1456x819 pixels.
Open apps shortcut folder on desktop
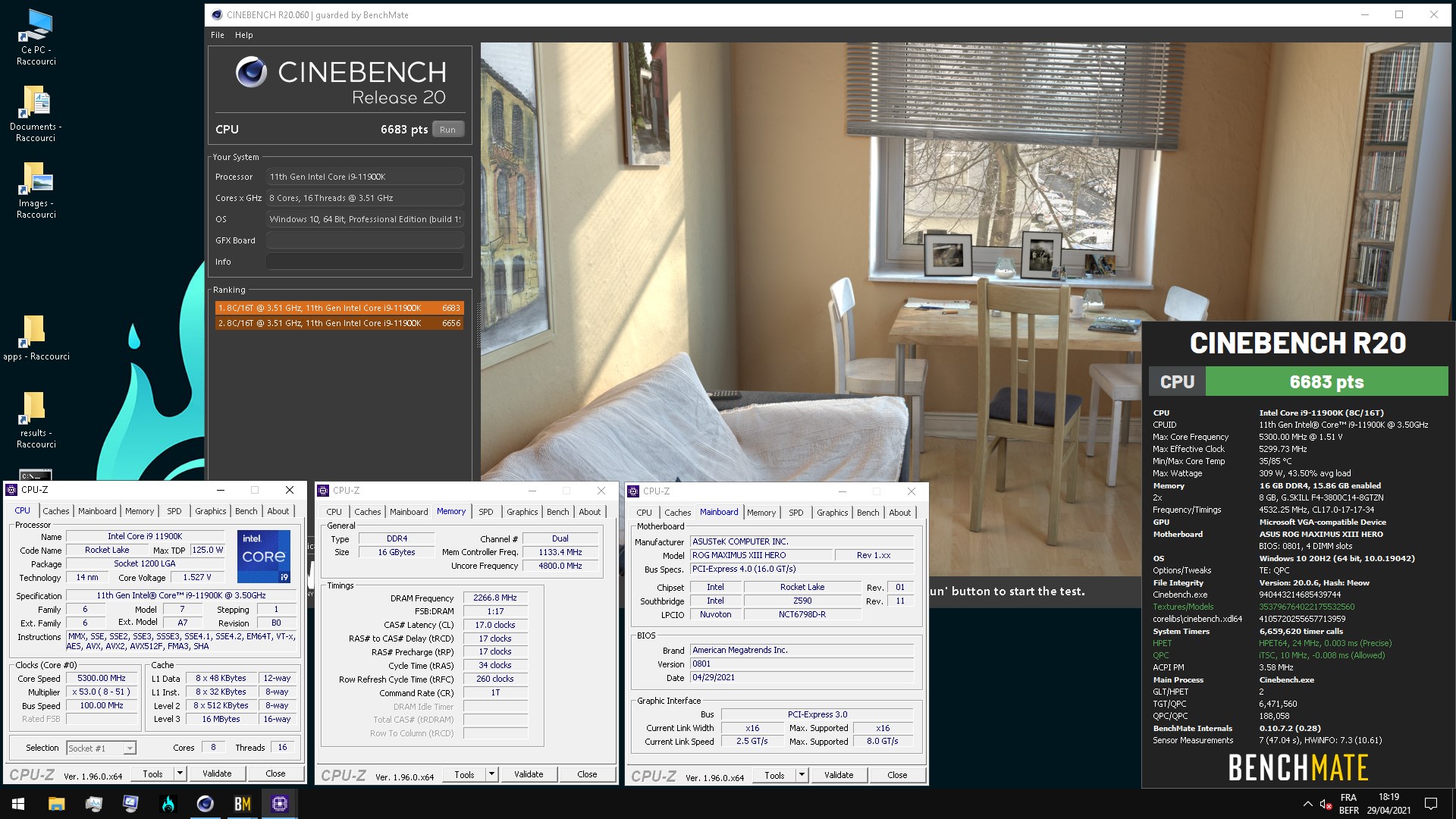point(36,337)
